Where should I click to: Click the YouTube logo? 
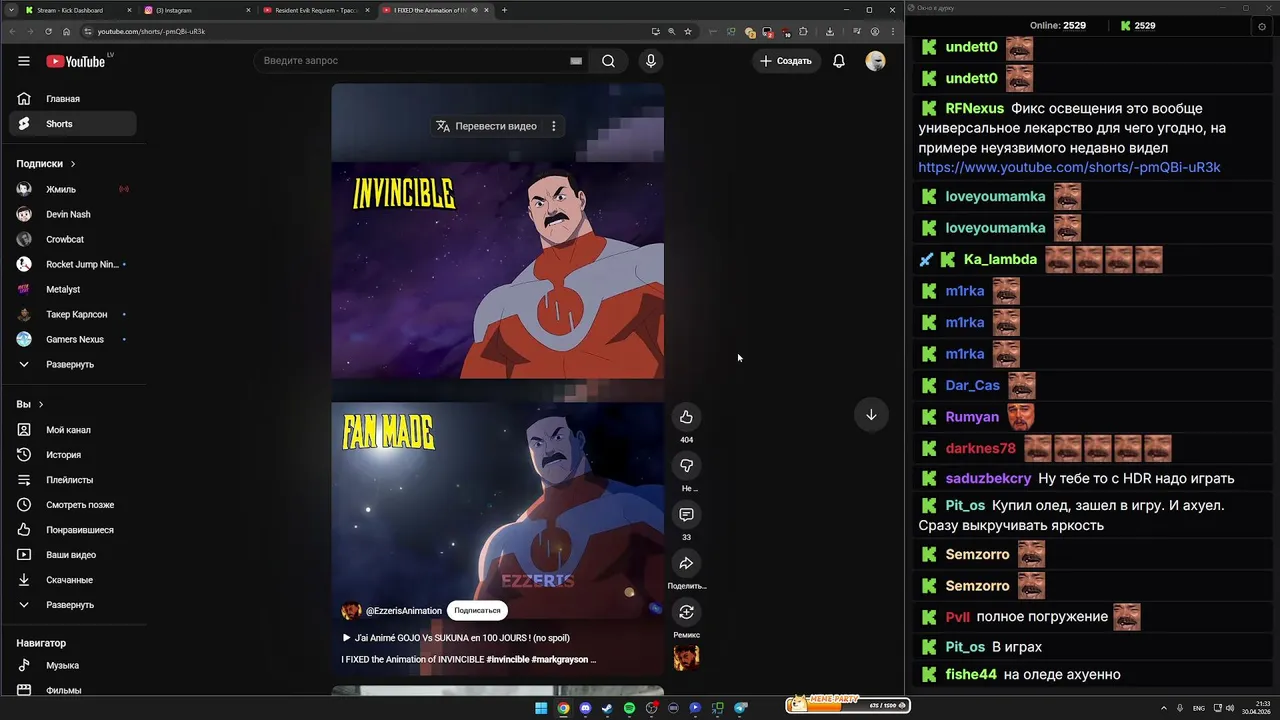click(x=75, y=61)
